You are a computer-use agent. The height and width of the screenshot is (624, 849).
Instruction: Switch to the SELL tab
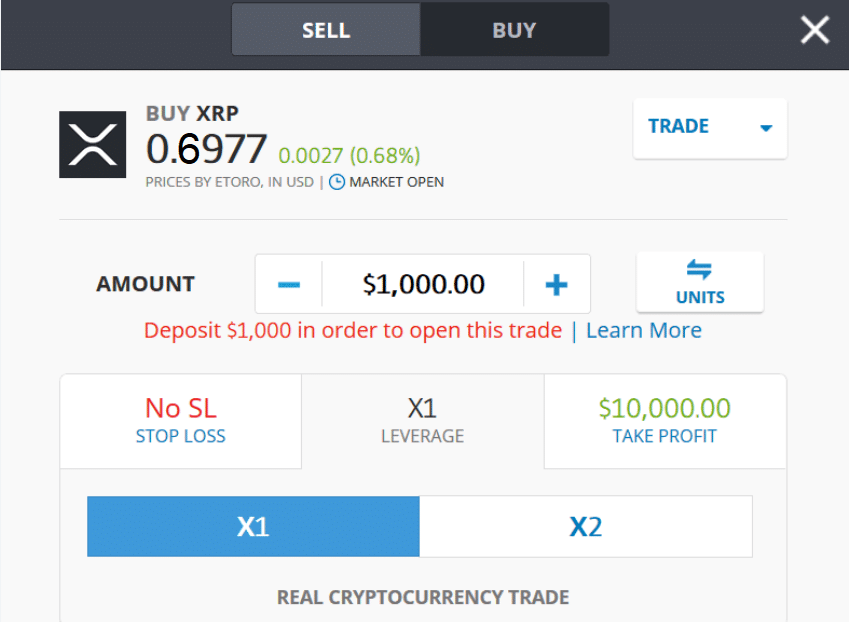(326, 30)
